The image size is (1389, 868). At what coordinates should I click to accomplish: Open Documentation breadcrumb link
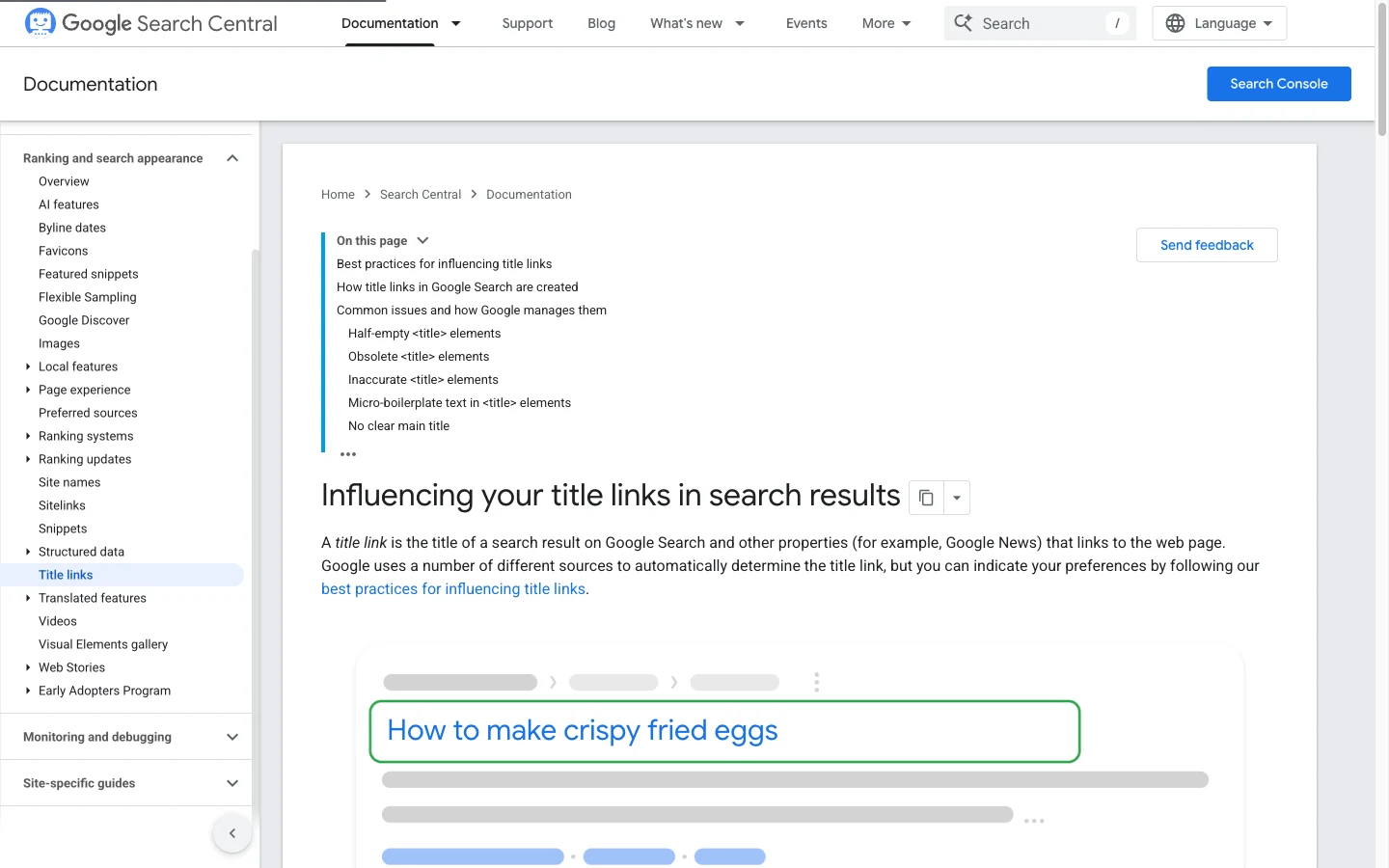click(x=529, y=195)
